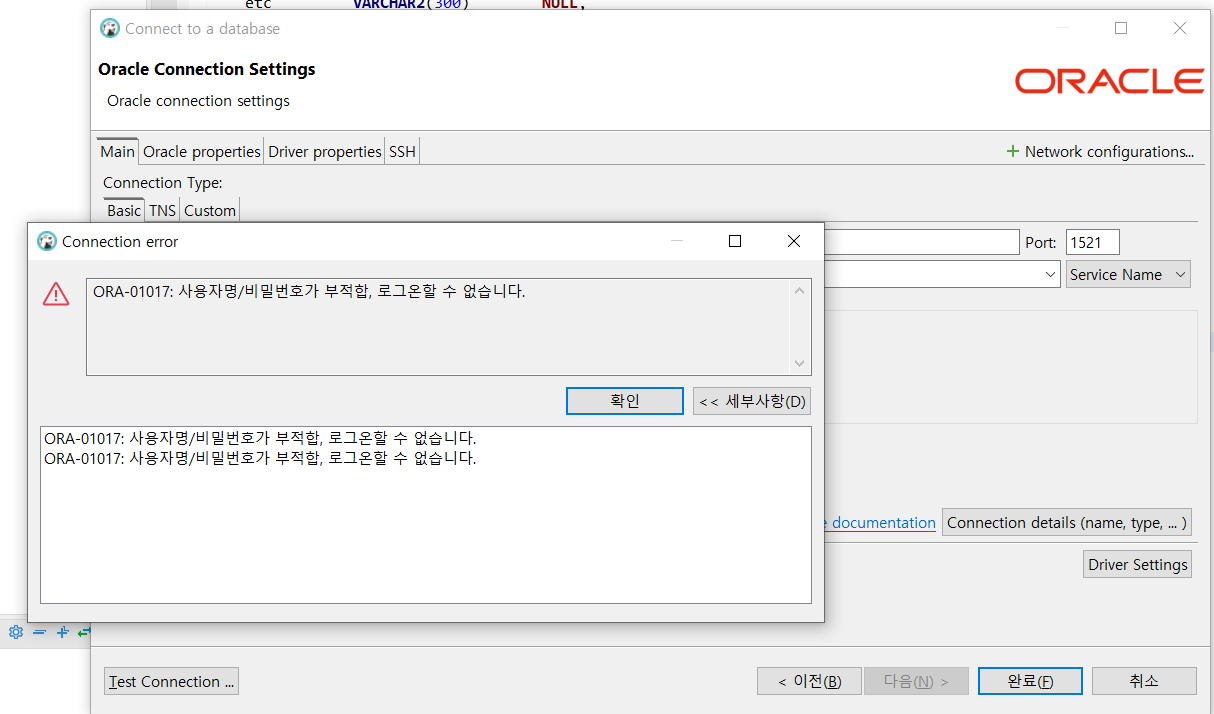
Task: Switch to the Main tab
Action: point(117,151)
